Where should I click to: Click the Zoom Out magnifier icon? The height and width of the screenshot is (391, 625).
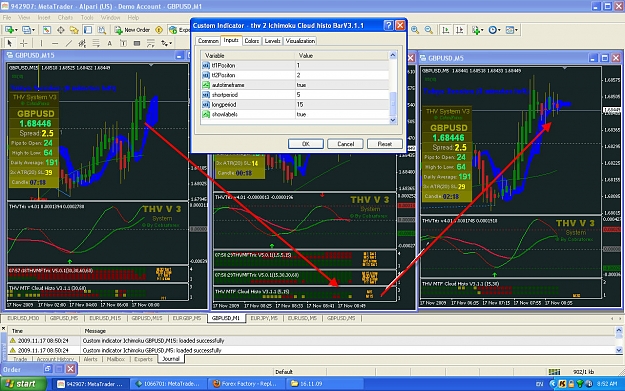429,30
